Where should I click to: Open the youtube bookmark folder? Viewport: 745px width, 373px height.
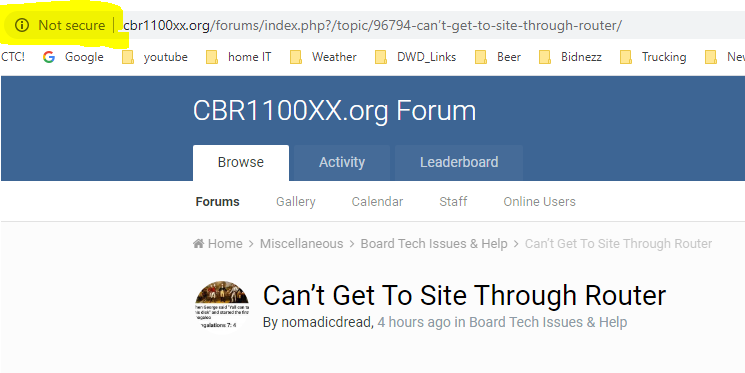click(154, 57)
